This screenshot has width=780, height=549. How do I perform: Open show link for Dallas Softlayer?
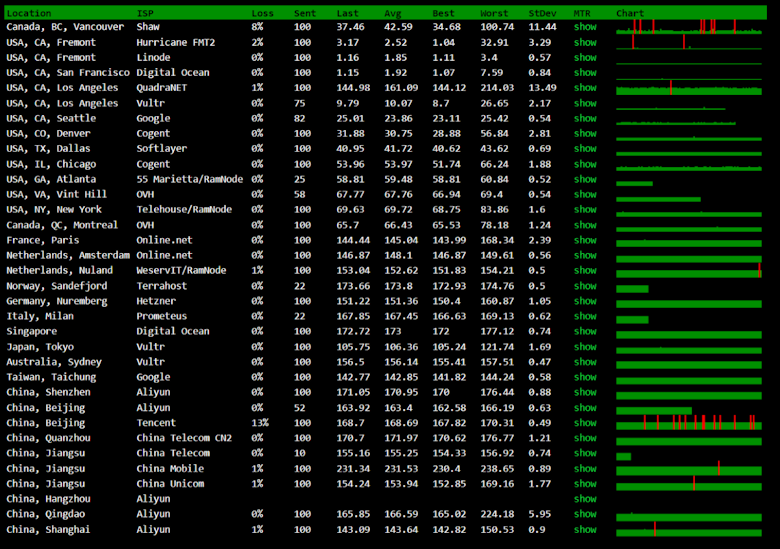(x=584, y=149)
